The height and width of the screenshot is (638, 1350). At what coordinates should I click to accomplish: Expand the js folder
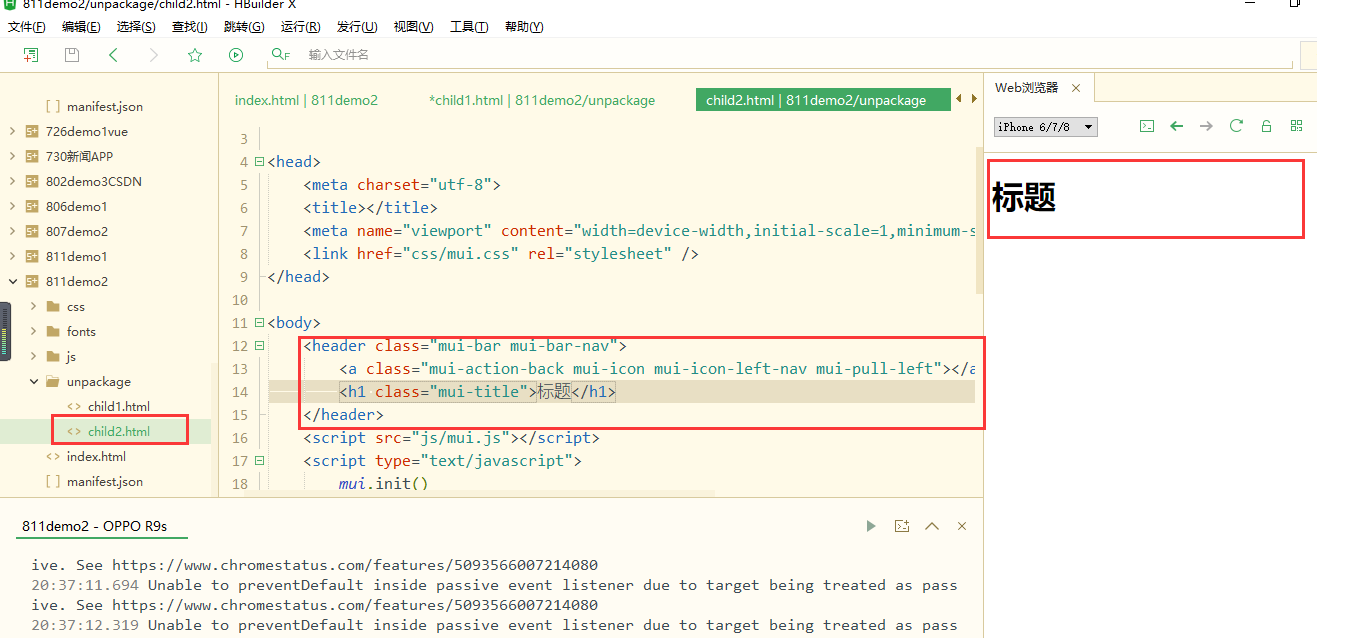pyautogui.click(x=33, y=356)
